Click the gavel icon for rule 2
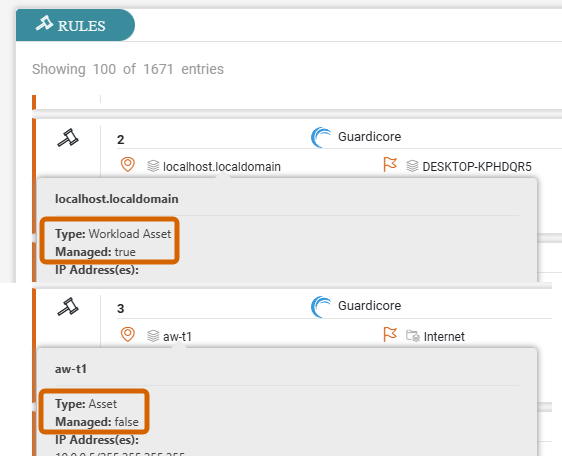The image size is (562, 456). coord(68,138)
